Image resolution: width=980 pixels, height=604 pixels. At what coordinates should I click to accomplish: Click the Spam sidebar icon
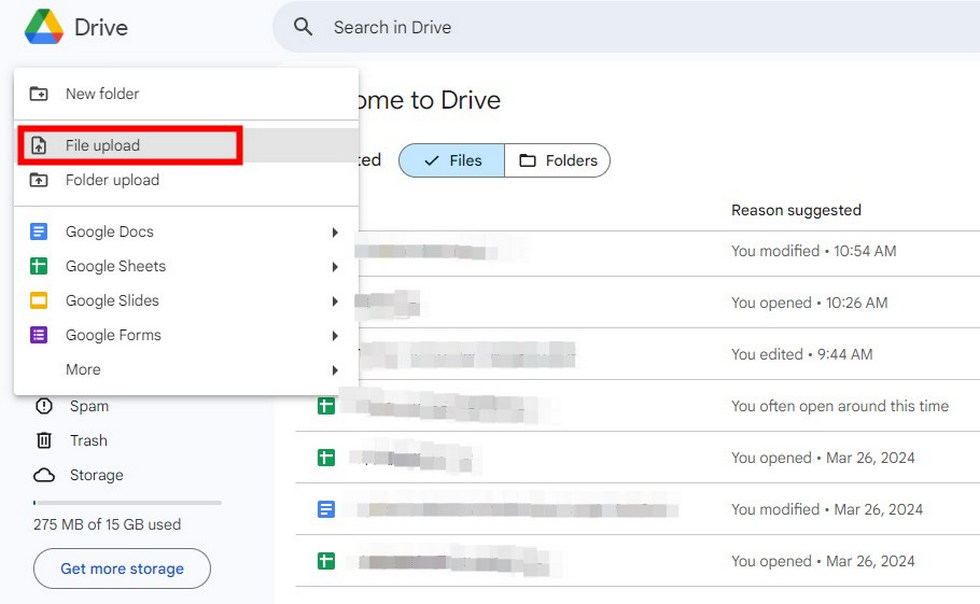click(44, 406)
